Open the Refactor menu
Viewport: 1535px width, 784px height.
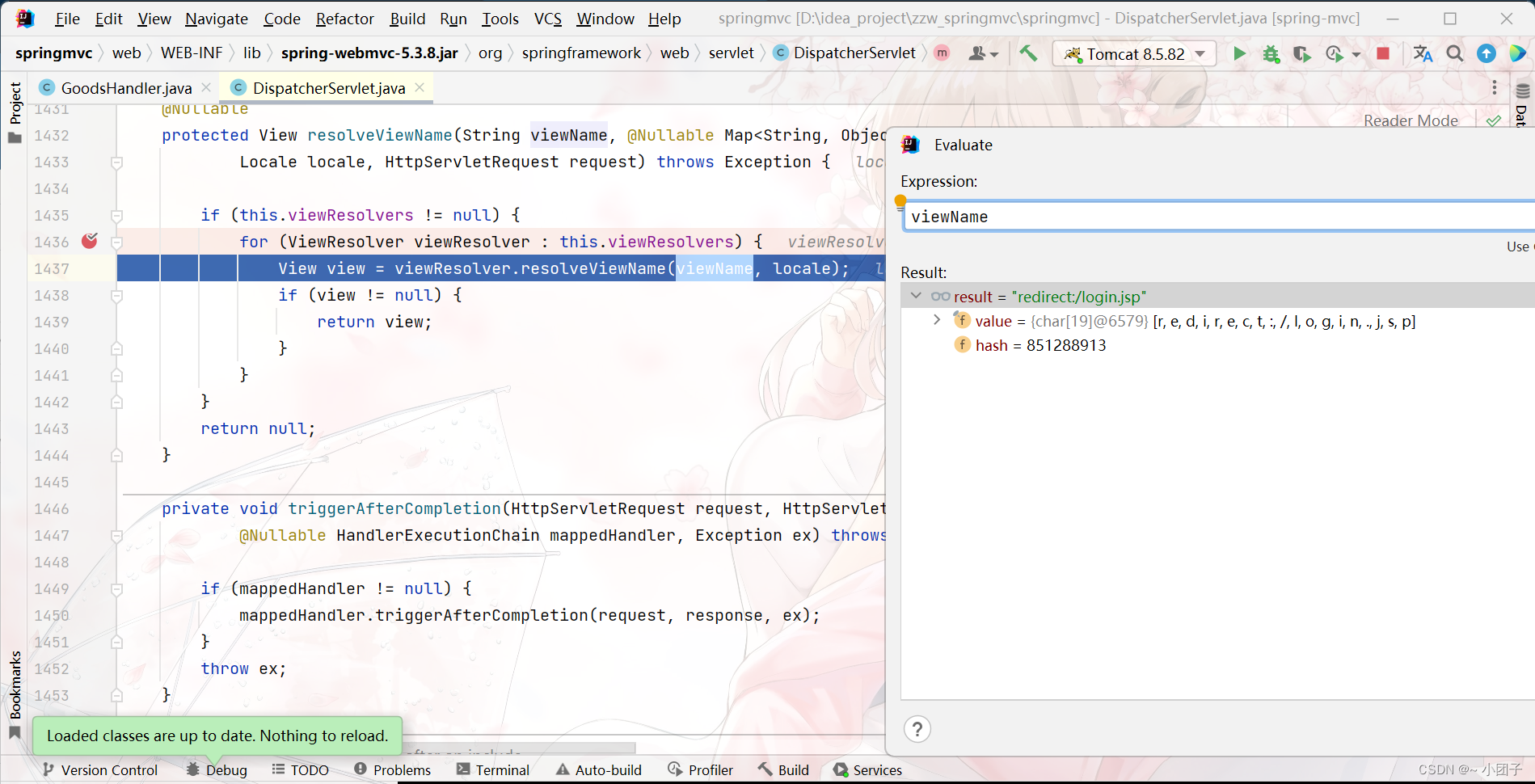click(345, 19)
